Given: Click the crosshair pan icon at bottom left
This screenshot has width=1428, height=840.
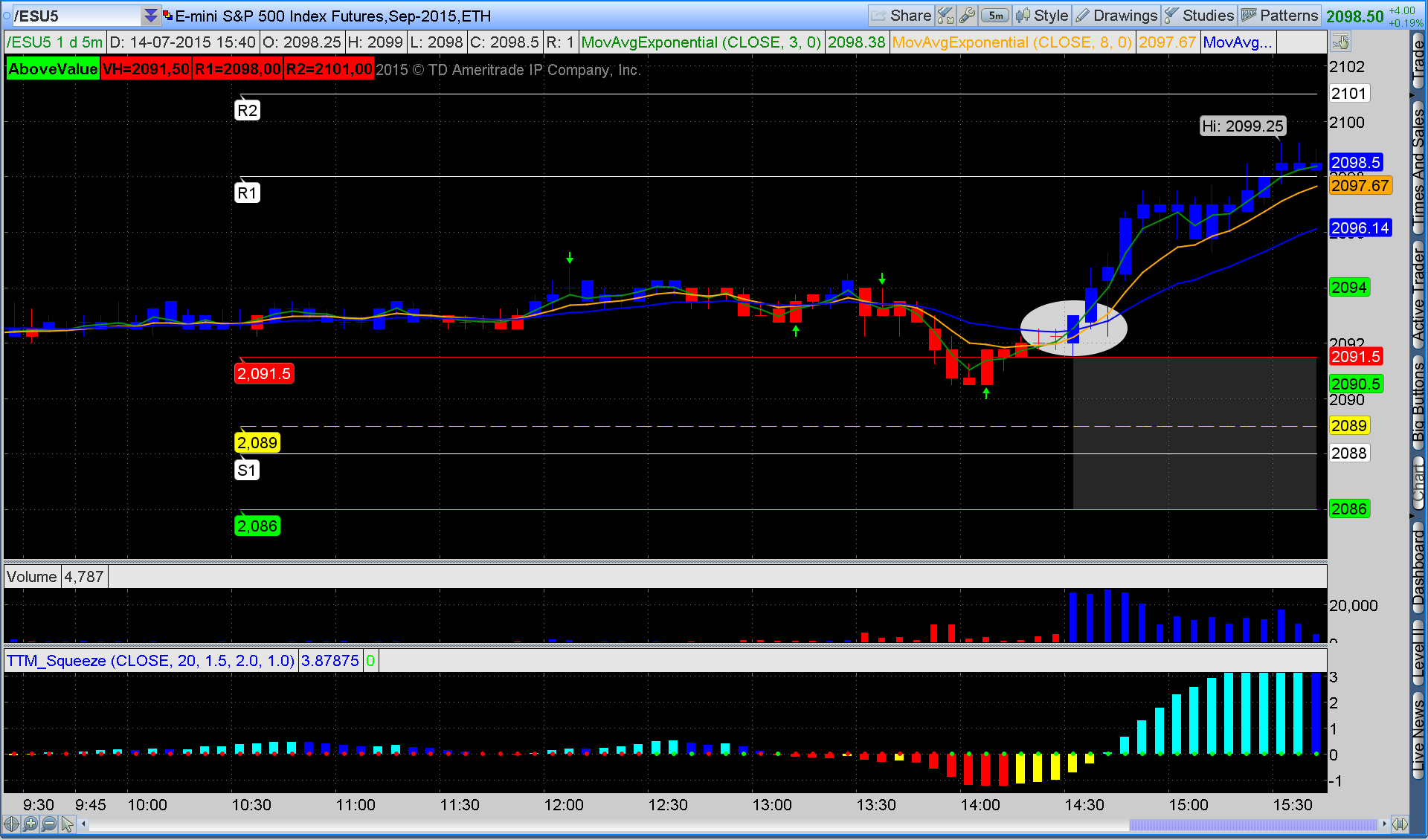Looking at the screenshot, I should pyautogui.click(x=11, y=824).
